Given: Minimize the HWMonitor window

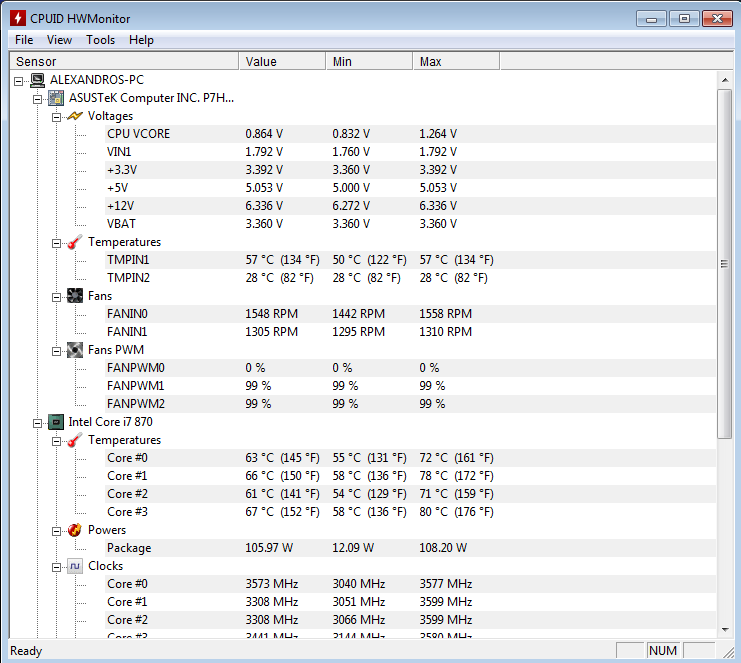Looking at the screenshot, I should click(651, 19).
